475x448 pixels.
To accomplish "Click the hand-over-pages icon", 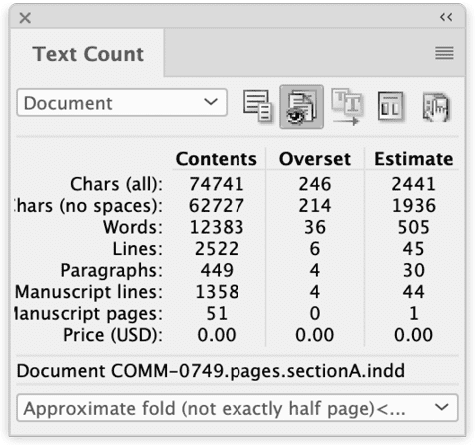I will pyautogui.click(x=436, y=107).
